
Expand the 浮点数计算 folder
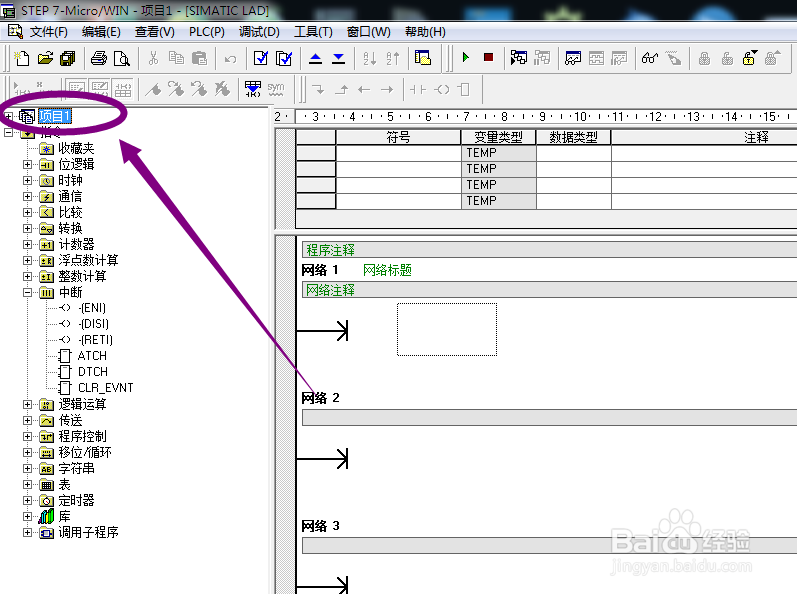pyautogui.click(x=27, y=261)
